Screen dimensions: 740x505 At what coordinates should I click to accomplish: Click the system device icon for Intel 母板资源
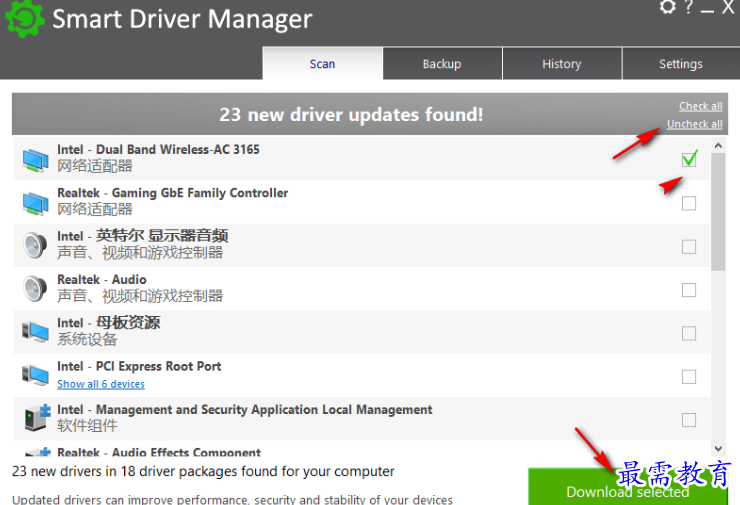coord(35,331)
